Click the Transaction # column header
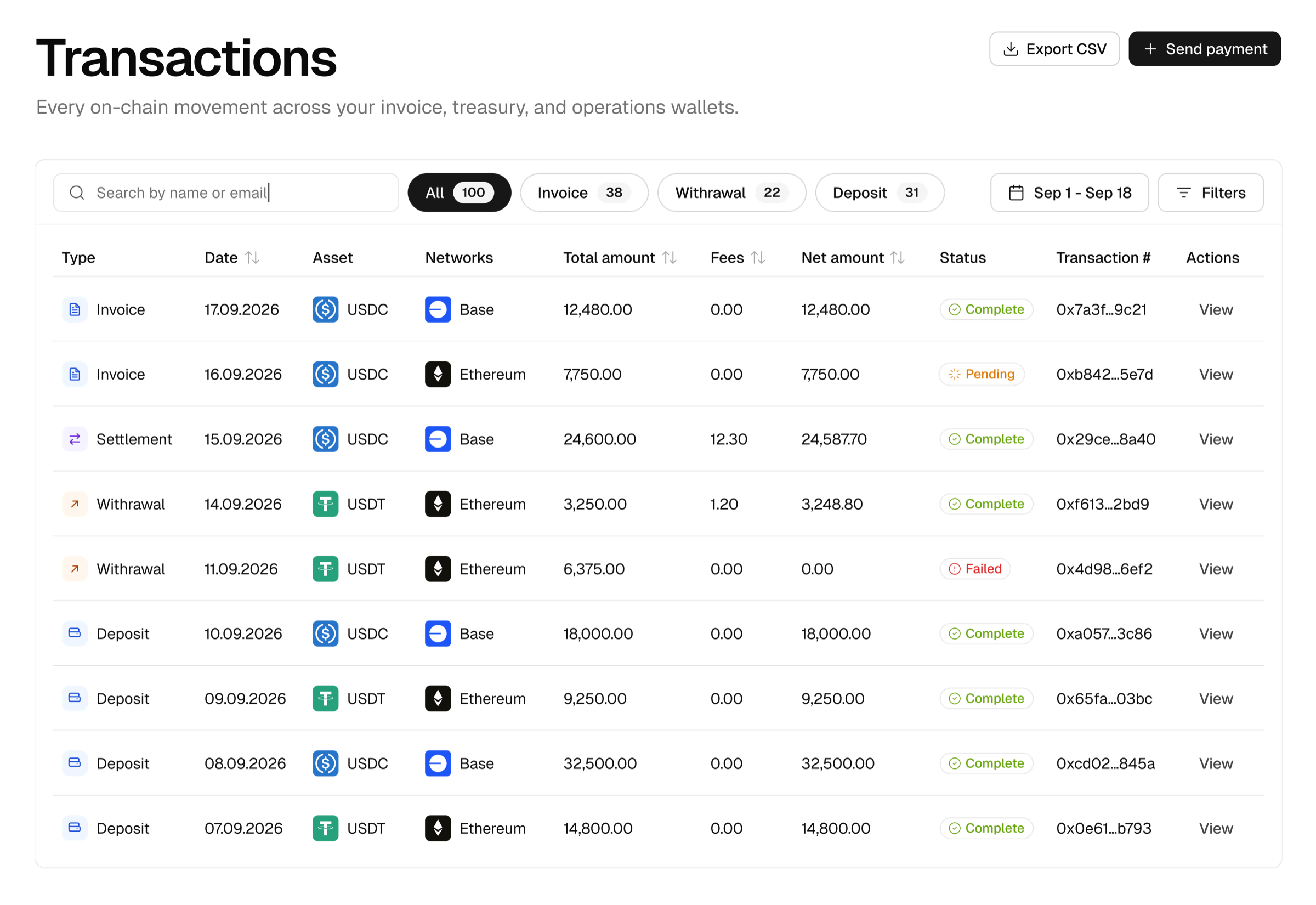 tap(1103, 258)
